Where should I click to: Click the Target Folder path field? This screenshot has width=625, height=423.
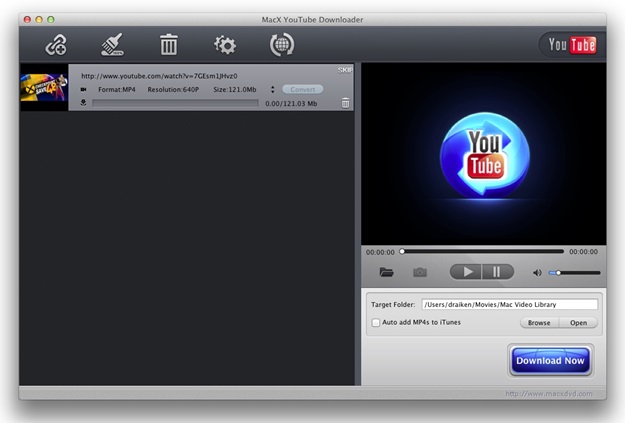point(509,305)
